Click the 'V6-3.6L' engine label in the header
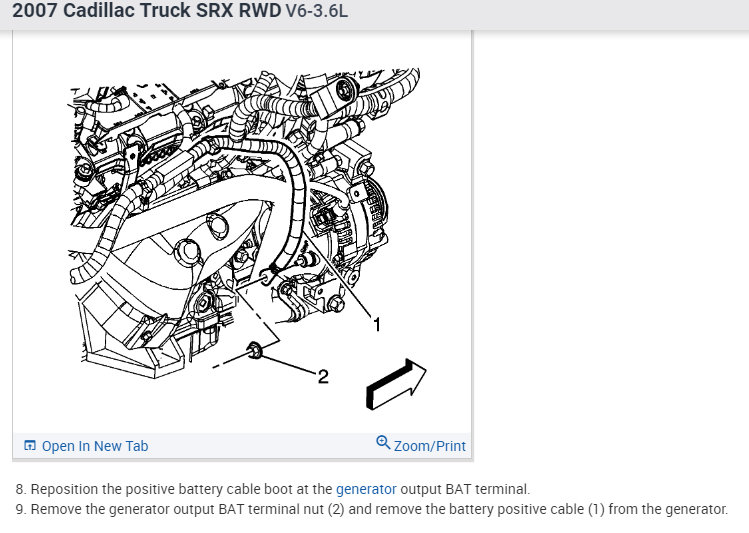749x533 pixels. pyautogui.click(x=316, y=11)
